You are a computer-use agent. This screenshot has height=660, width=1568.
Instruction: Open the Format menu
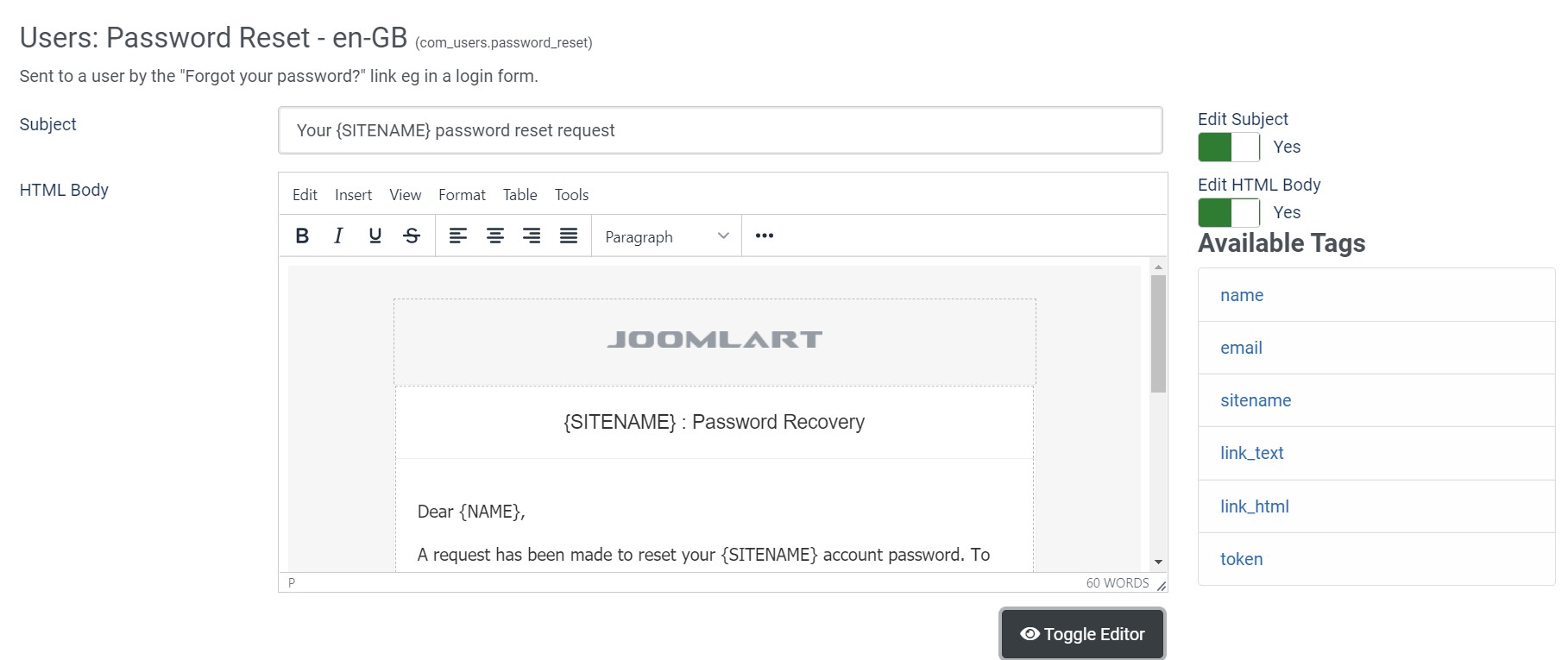[462, 194]
